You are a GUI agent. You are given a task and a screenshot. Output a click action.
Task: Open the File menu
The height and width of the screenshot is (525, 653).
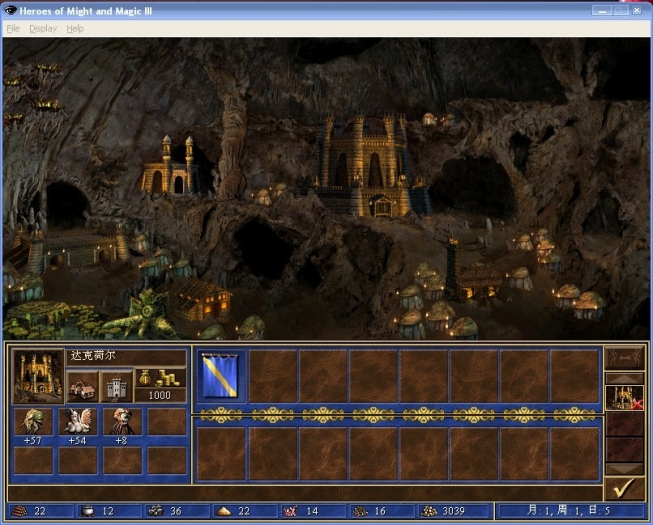[13, 29]
